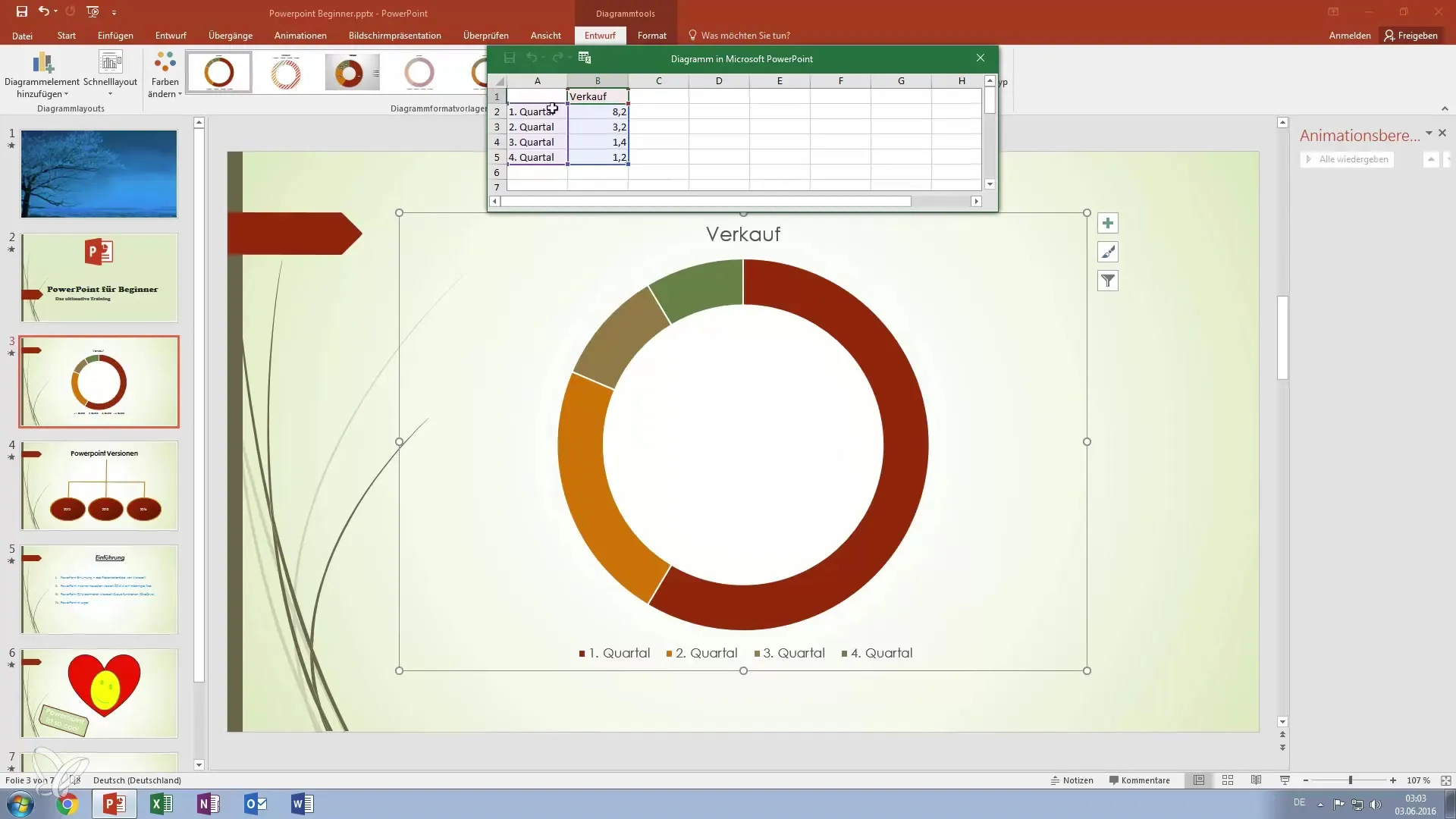Switch to Normal view icon
1456x819 pixels.
[x=1199, y=780]
